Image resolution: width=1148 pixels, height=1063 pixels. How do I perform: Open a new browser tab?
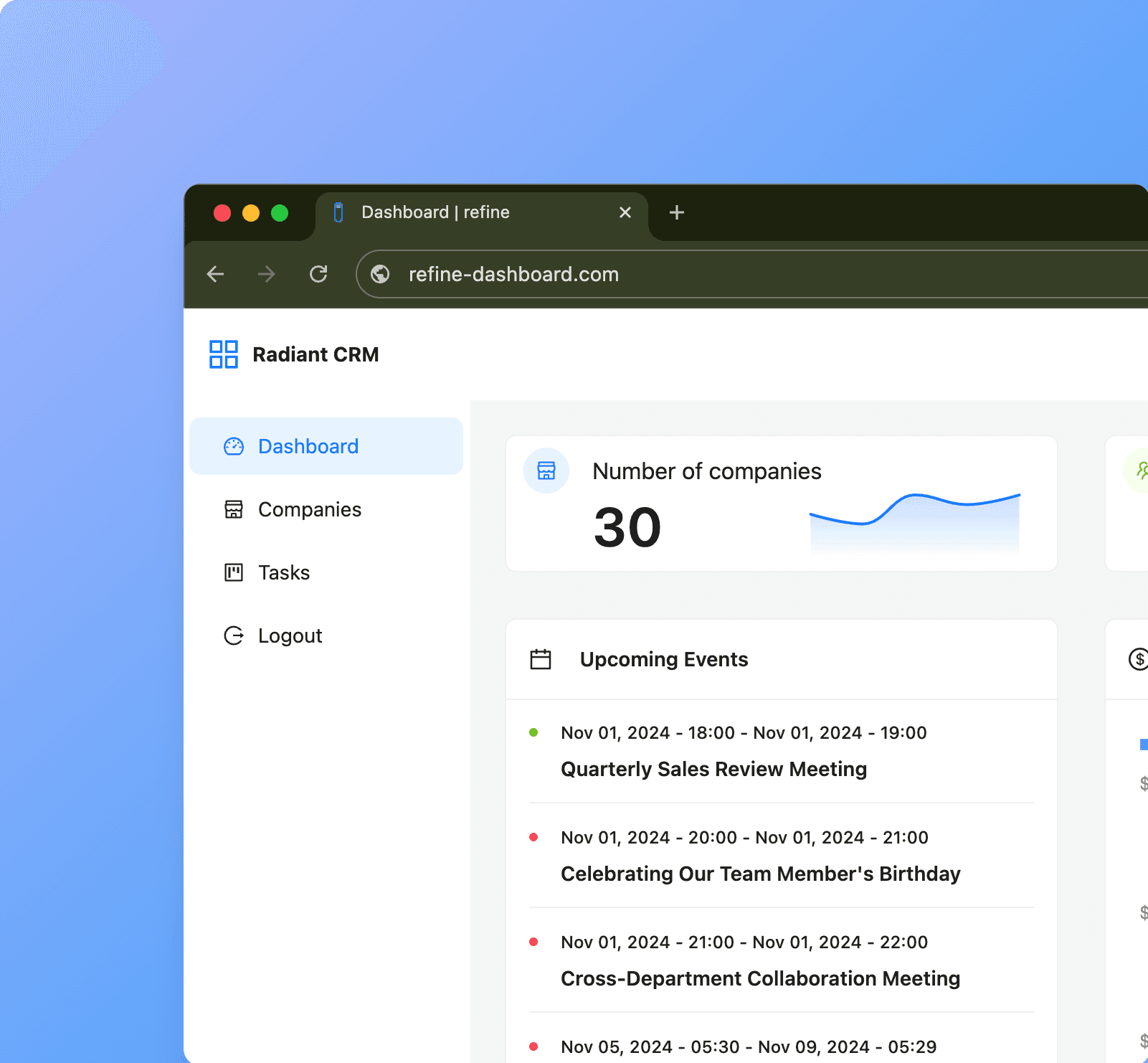coord(675,212)
